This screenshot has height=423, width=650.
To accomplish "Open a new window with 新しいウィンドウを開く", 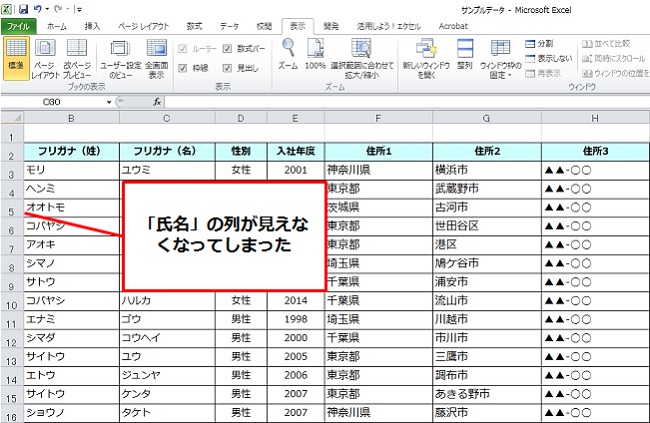I will click(x=426, y=58).
